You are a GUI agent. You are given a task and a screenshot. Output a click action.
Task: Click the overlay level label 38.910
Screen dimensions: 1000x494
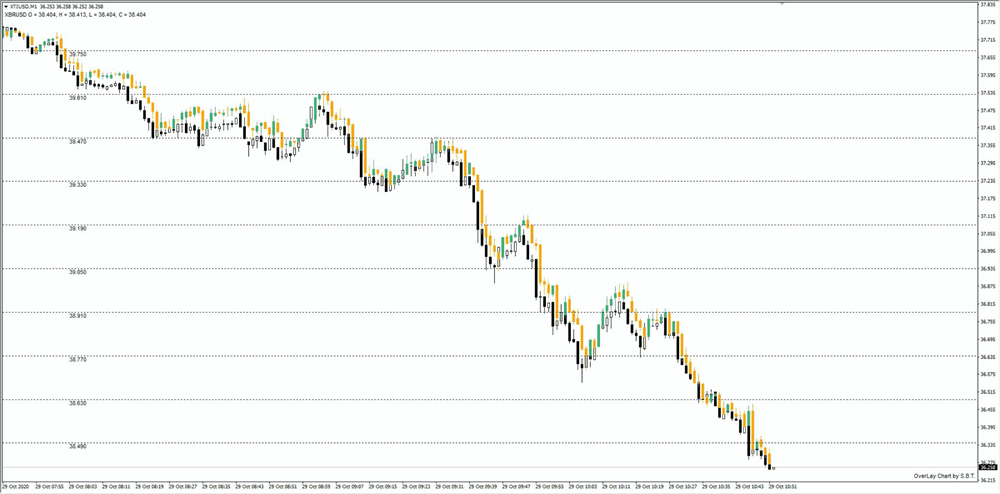78,316
